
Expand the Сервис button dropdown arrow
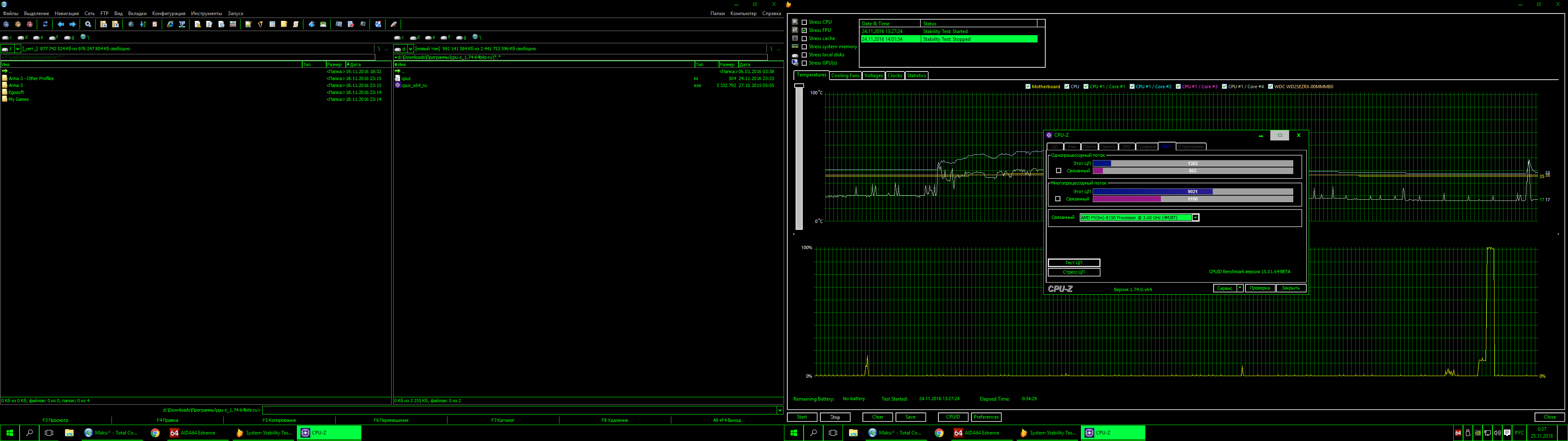1240,288
